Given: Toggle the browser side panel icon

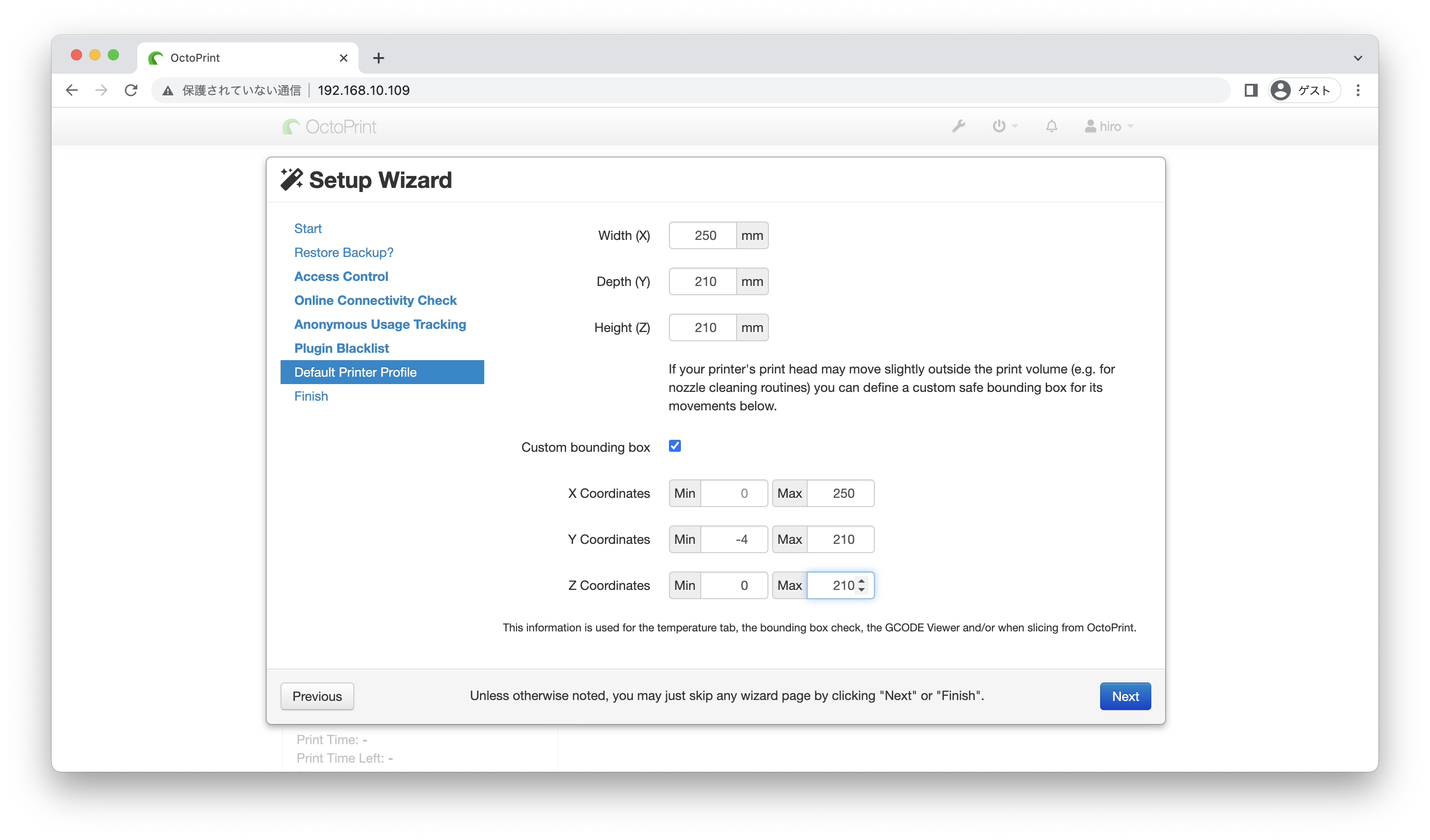Looking at the screenshot, I should (x=1251, y=90).
